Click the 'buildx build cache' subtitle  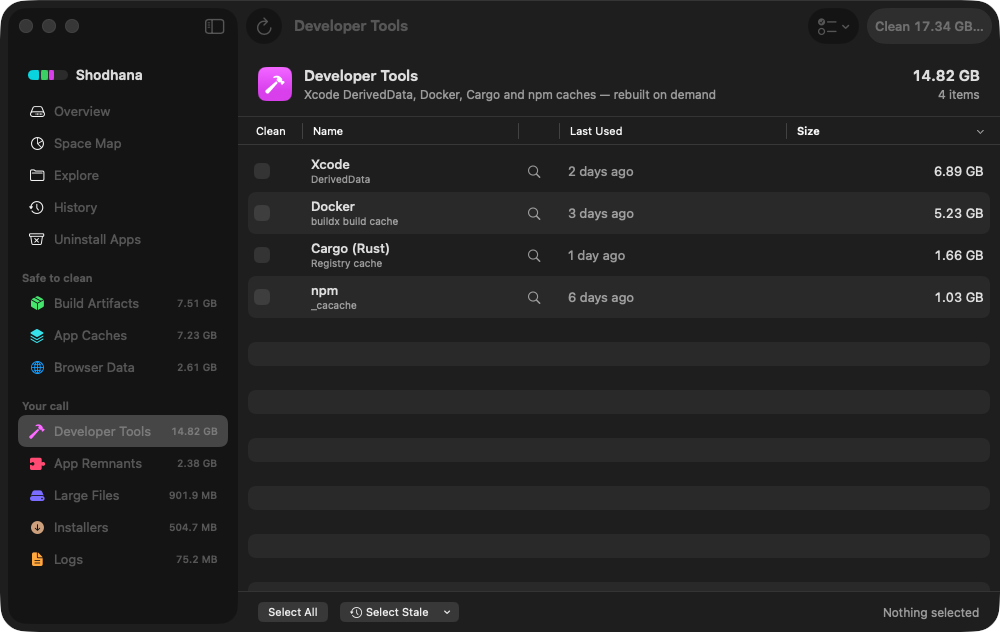355,221
